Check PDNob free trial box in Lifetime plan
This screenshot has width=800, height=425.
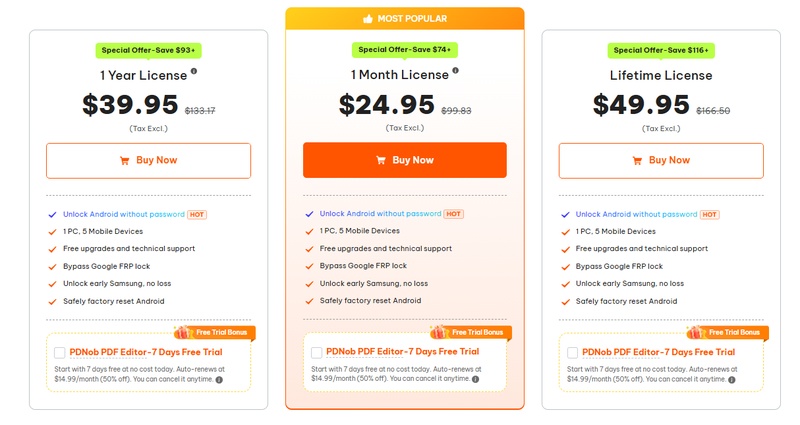click(x=573, y=352)
